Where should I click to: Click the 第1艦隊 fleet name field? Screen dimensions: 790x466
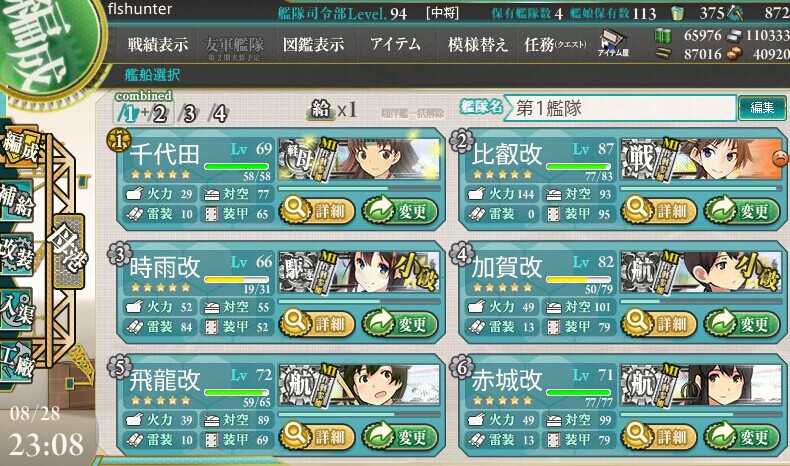620,108
